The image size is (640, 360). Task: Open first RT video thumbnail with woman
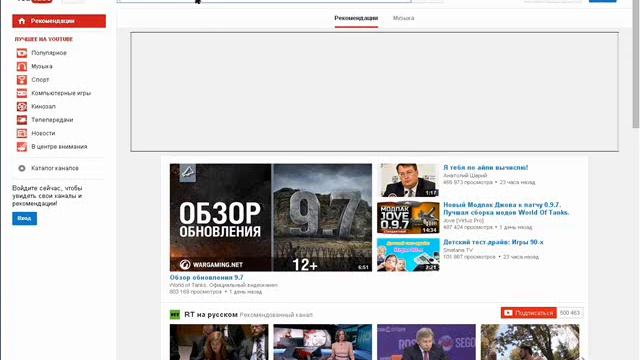219,342
